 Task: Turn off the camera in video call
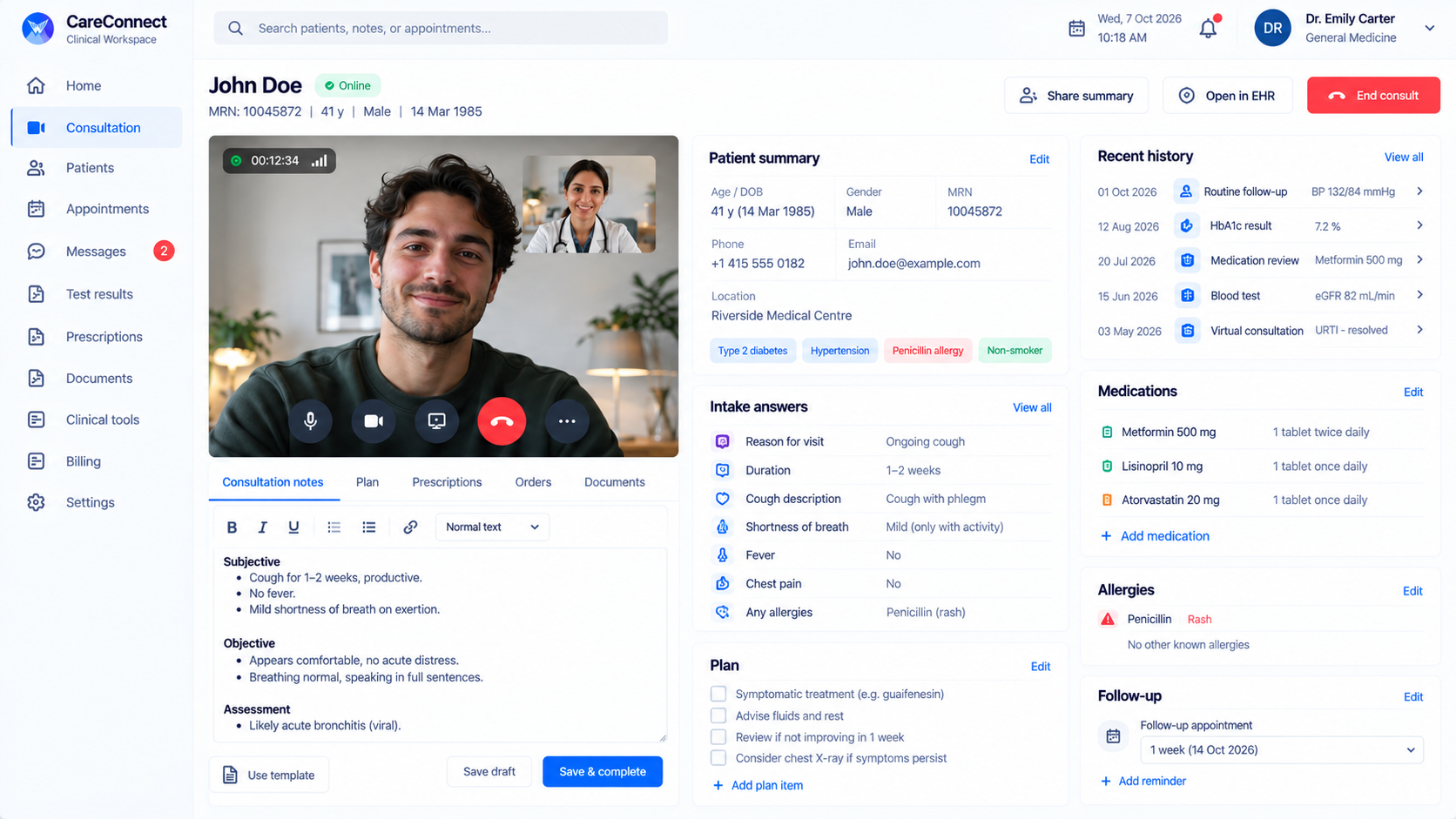pyautogui.click(x=374, y=421)
